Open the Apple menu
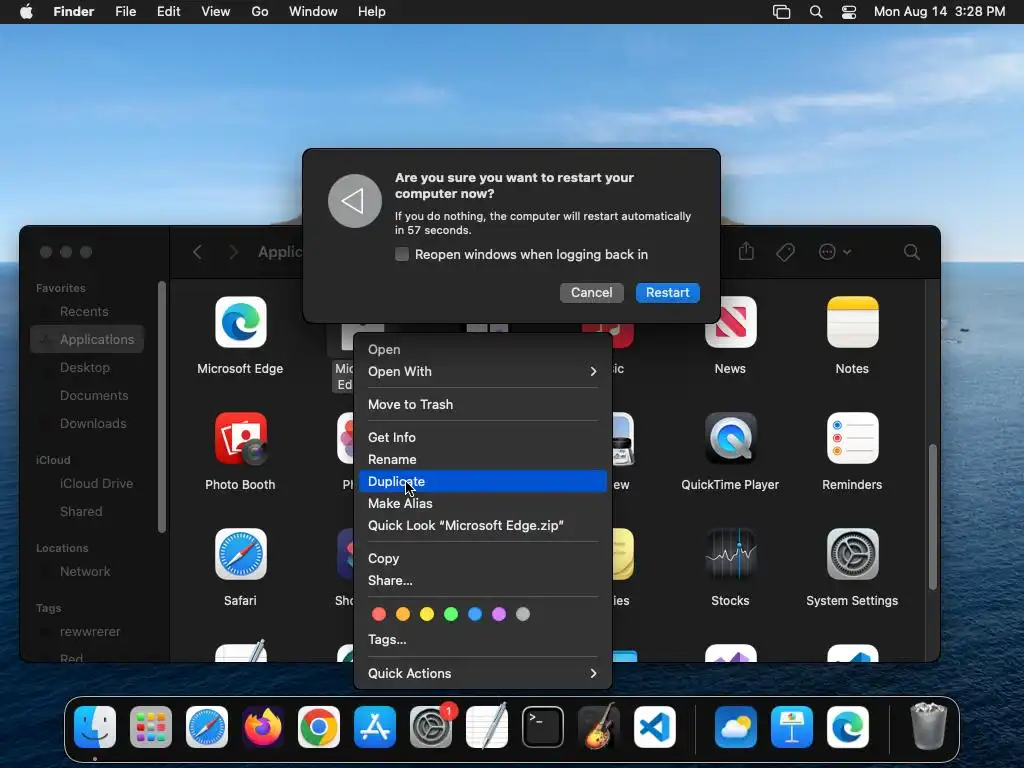Image resolution: width=1024 pixels, height=768 pixels. coord(26,12)
